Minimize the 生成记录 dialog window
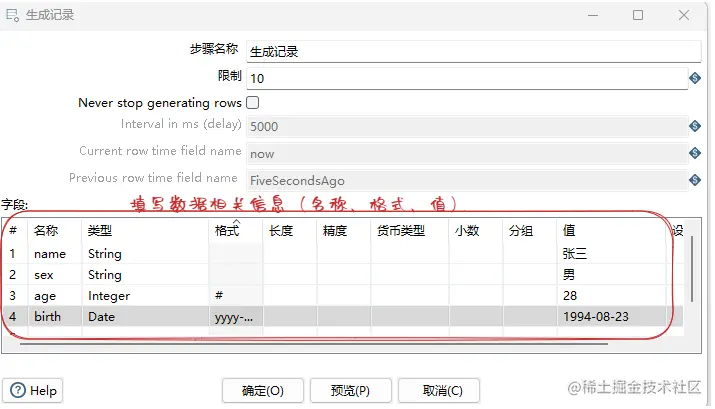 593,15
